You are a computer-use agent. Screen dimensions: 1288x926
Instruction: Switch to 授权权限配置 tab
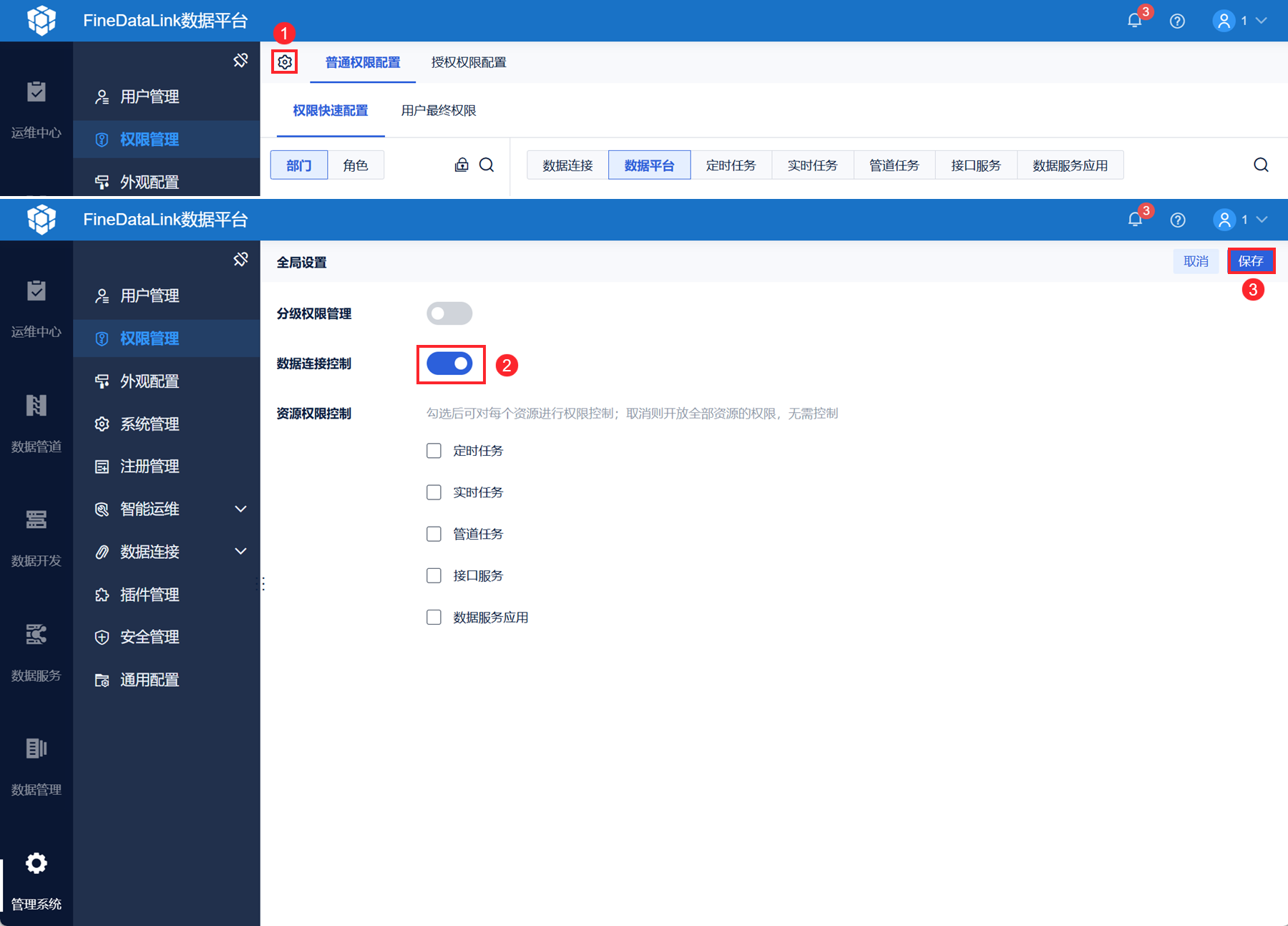(469, 62)
